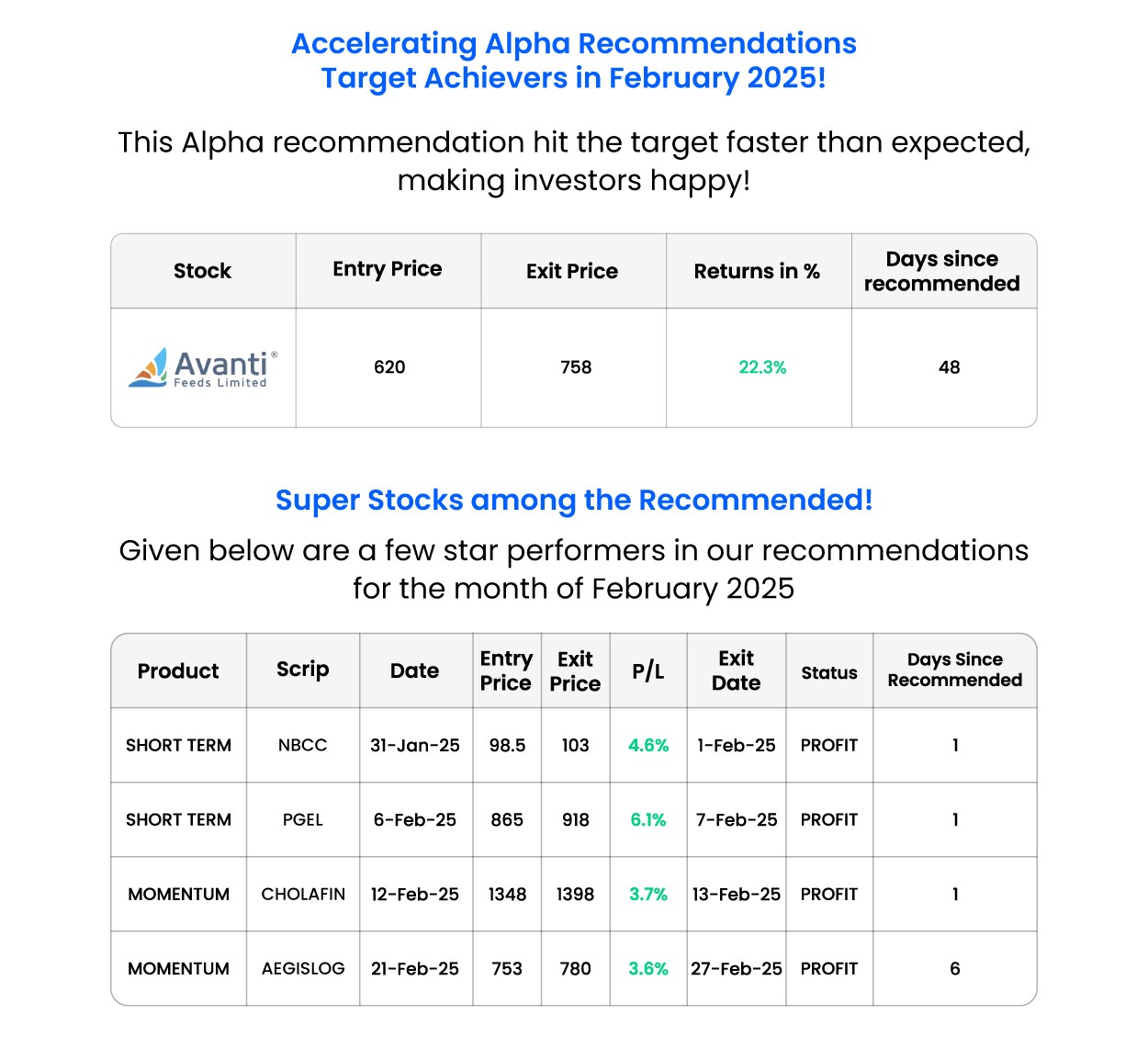Click PROFIT status in the AEGISLOG row
The height and width of the screenshot is (1037, 1148).
click(x=828, y=968)
